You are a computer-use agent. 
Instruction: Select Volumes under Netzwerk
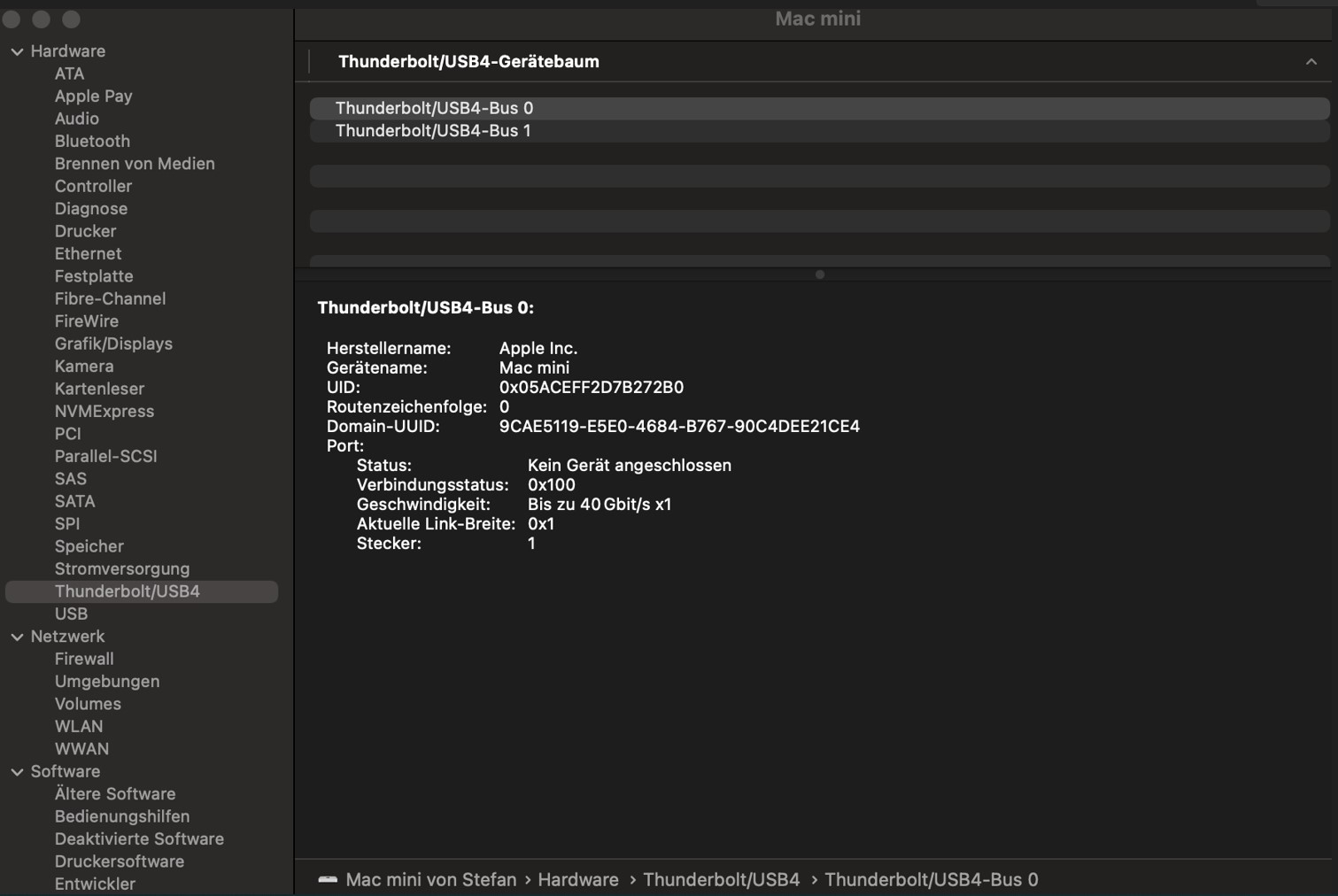point(88,704)
